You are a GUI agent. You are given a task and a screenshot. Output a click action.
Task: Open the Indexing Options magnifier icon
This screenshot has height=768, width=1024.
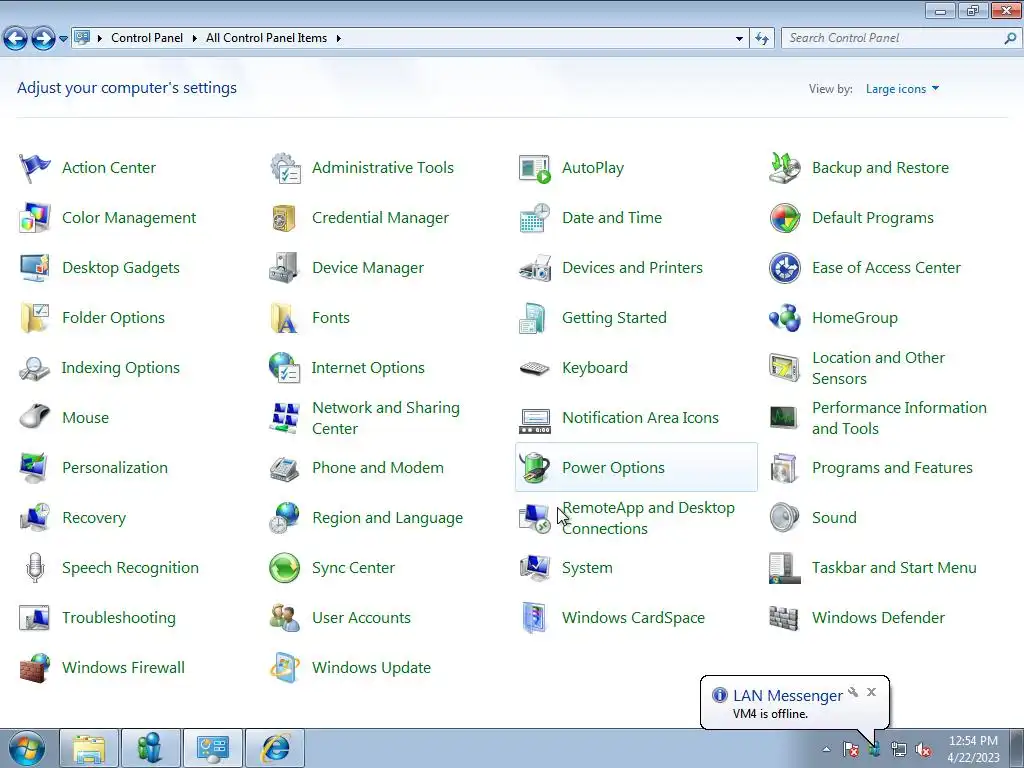tap(35, 368)
